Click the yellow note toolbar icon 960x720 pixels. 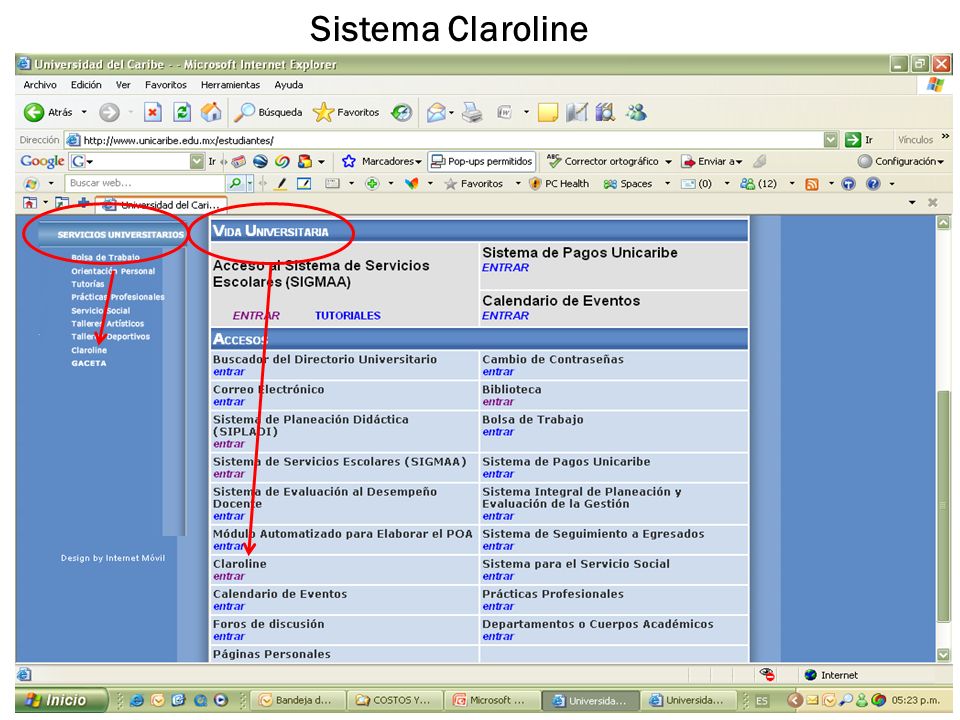pyautogui.click(x=547, y=112)
